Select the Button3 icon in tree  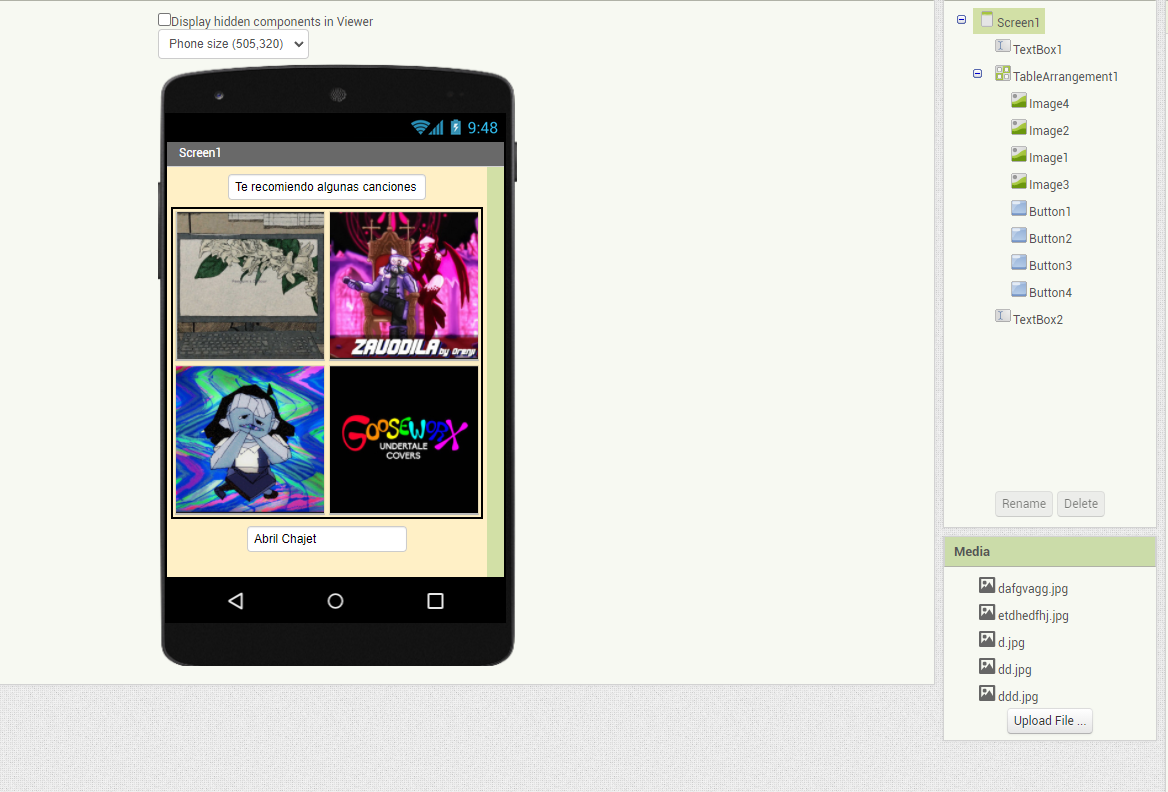[1018, 262]
